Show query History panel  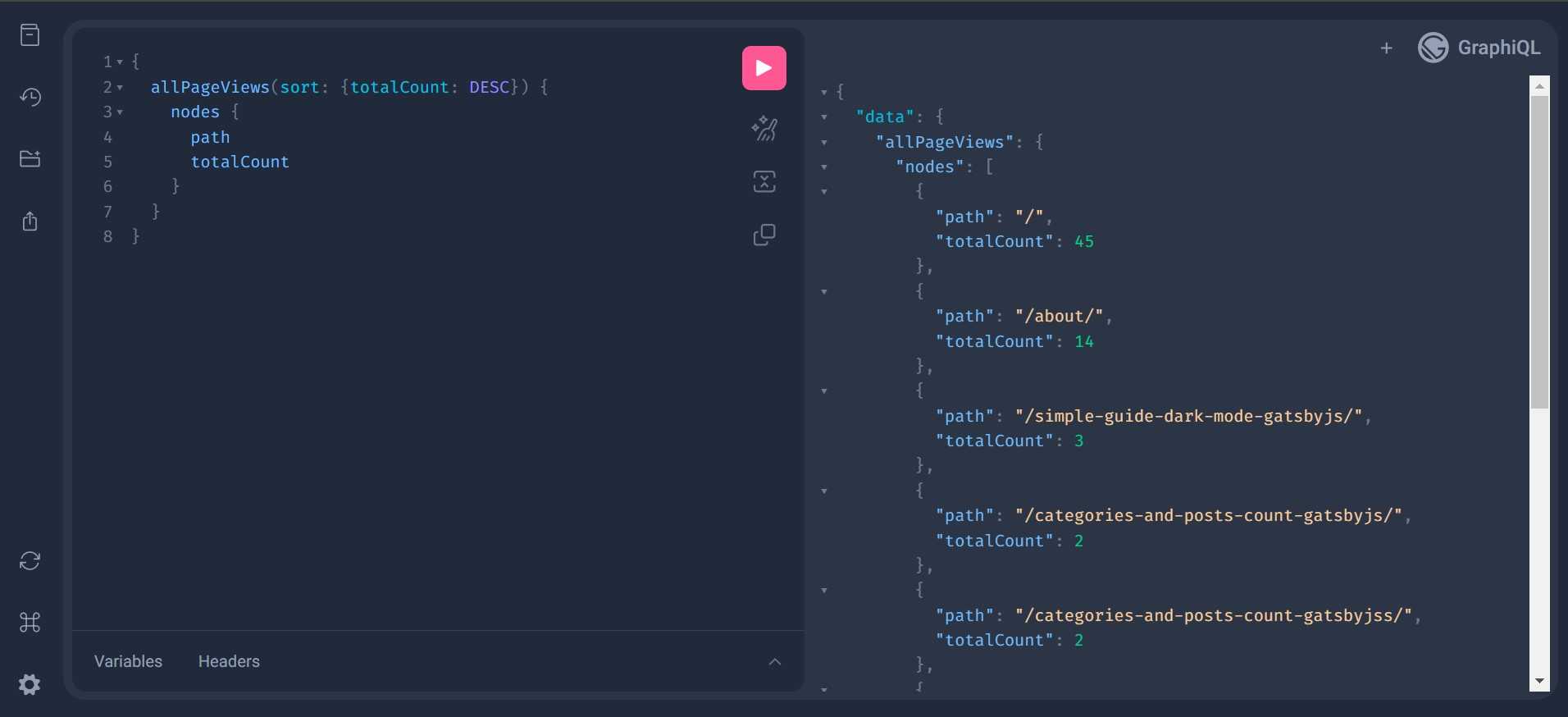(x=30, y=97)
